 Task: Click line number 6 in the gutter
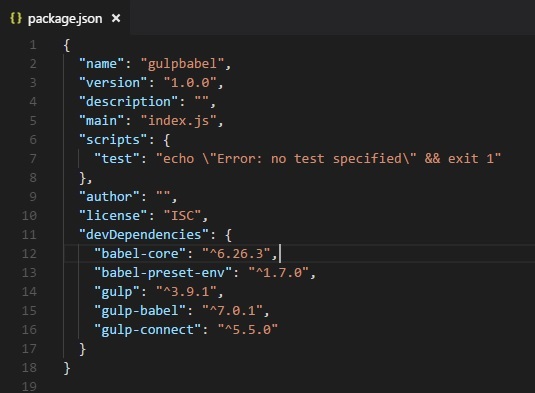tap(33, 140)
